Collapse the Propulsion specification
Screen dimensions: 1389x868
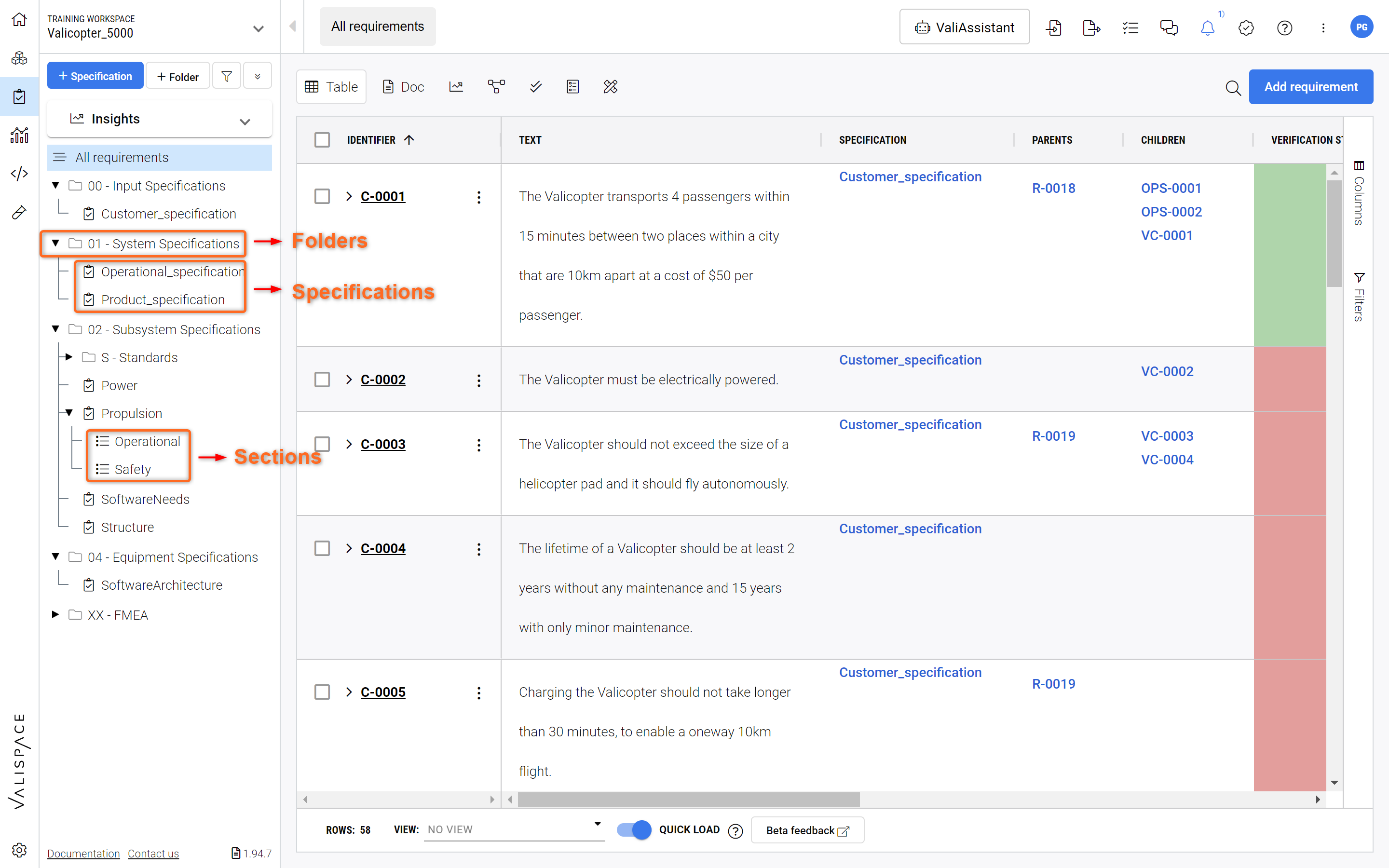coord(69,413)
